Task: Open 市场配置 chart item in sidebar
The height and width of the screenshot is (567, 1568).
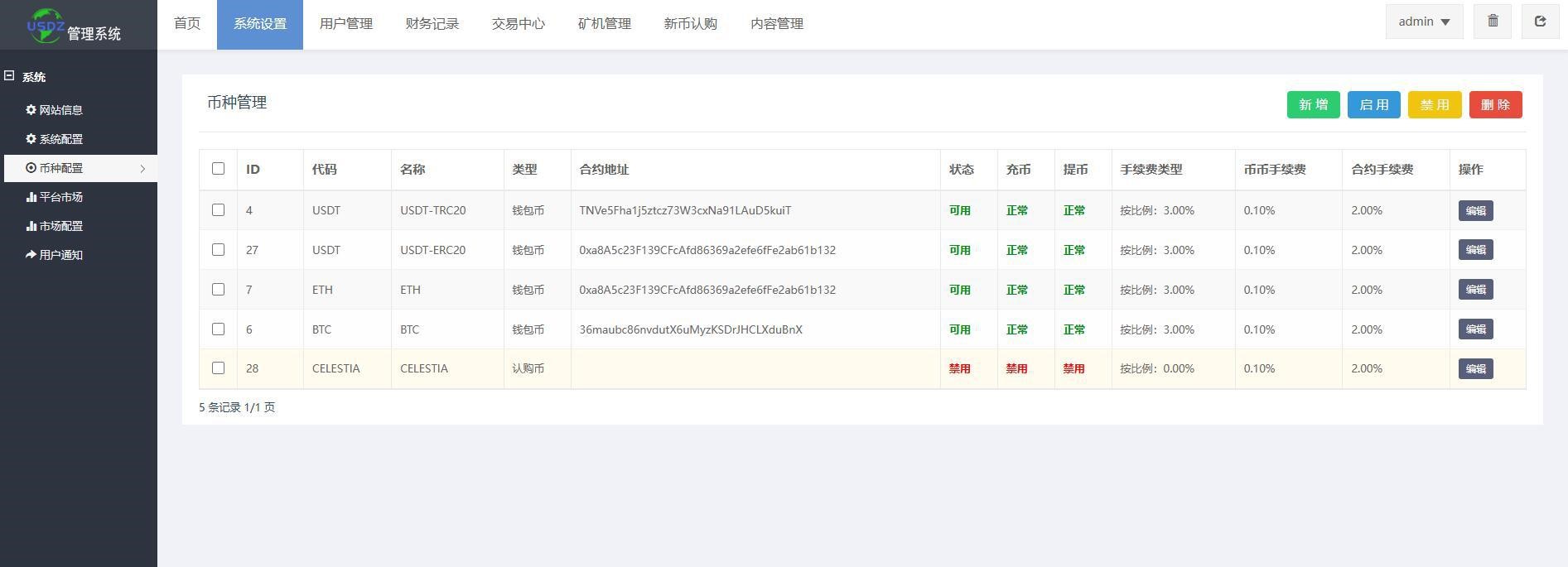Action: coord(55,226)
